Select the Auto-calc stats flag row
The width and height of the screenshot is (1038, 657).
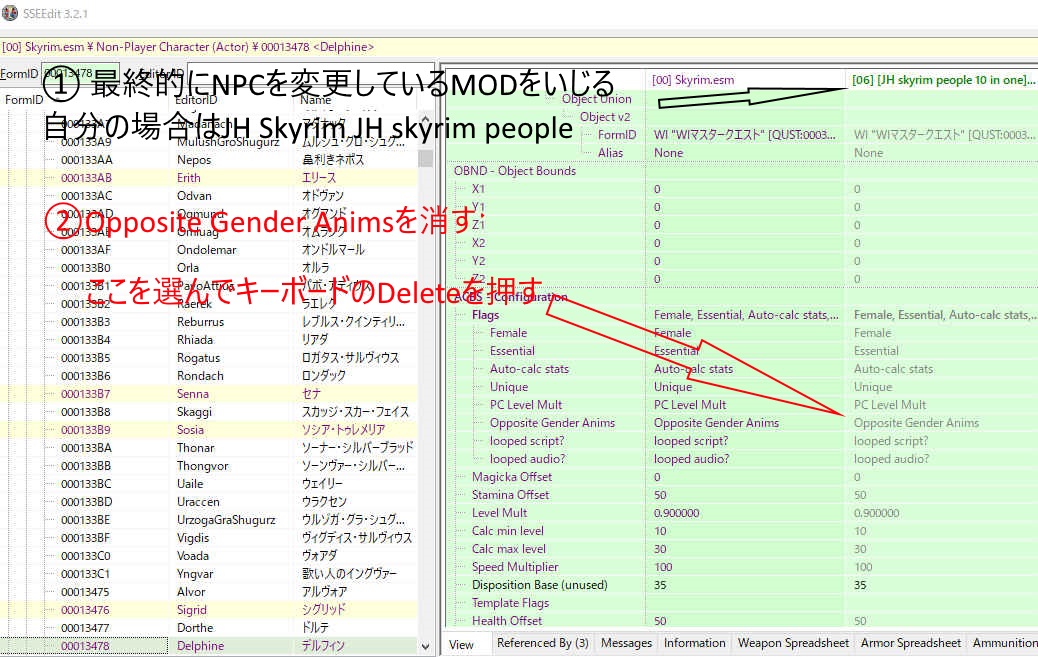coord(529,369)
